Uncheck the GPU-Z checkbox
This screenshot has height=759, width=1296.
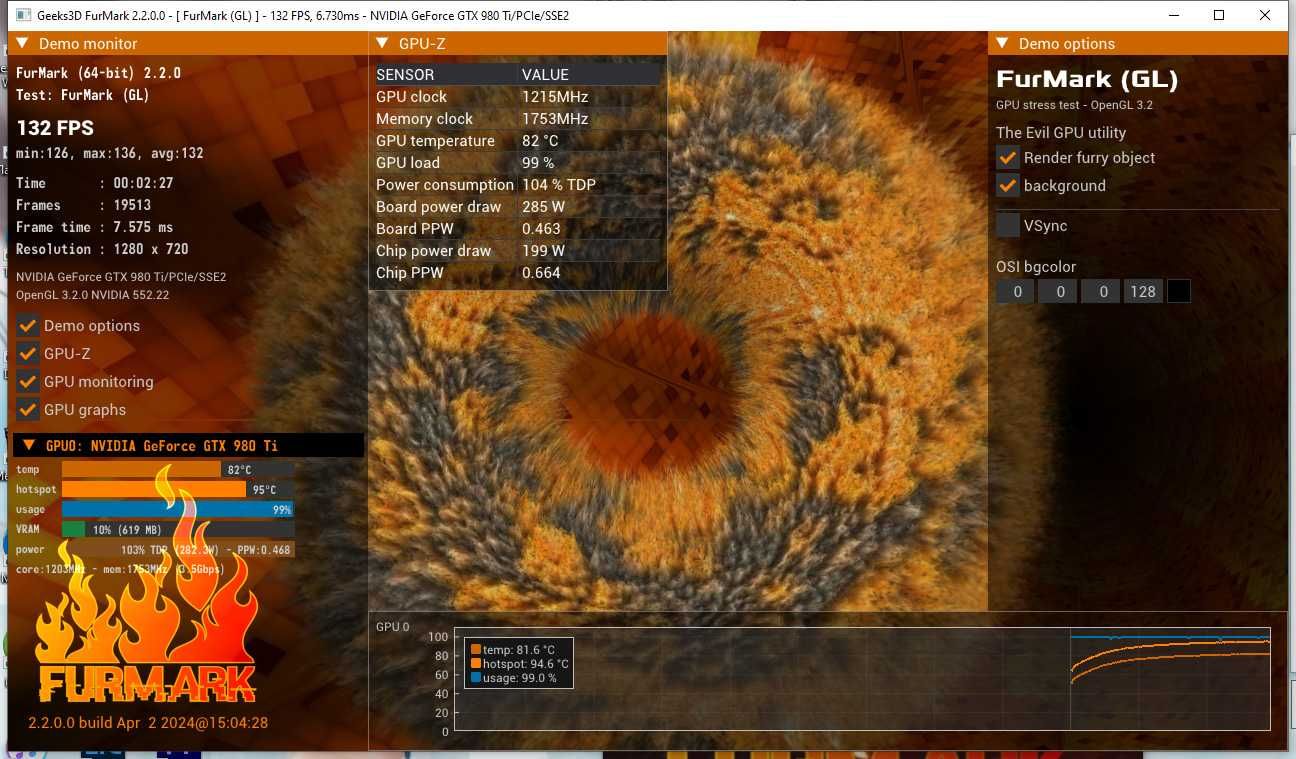tap(28, 354)
